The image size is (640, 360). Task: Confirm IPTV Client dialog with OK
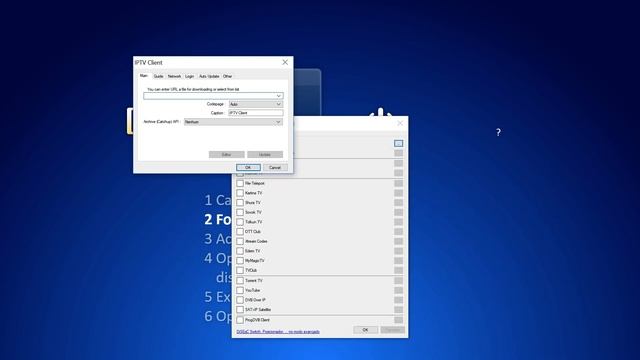tap(248, 168)
